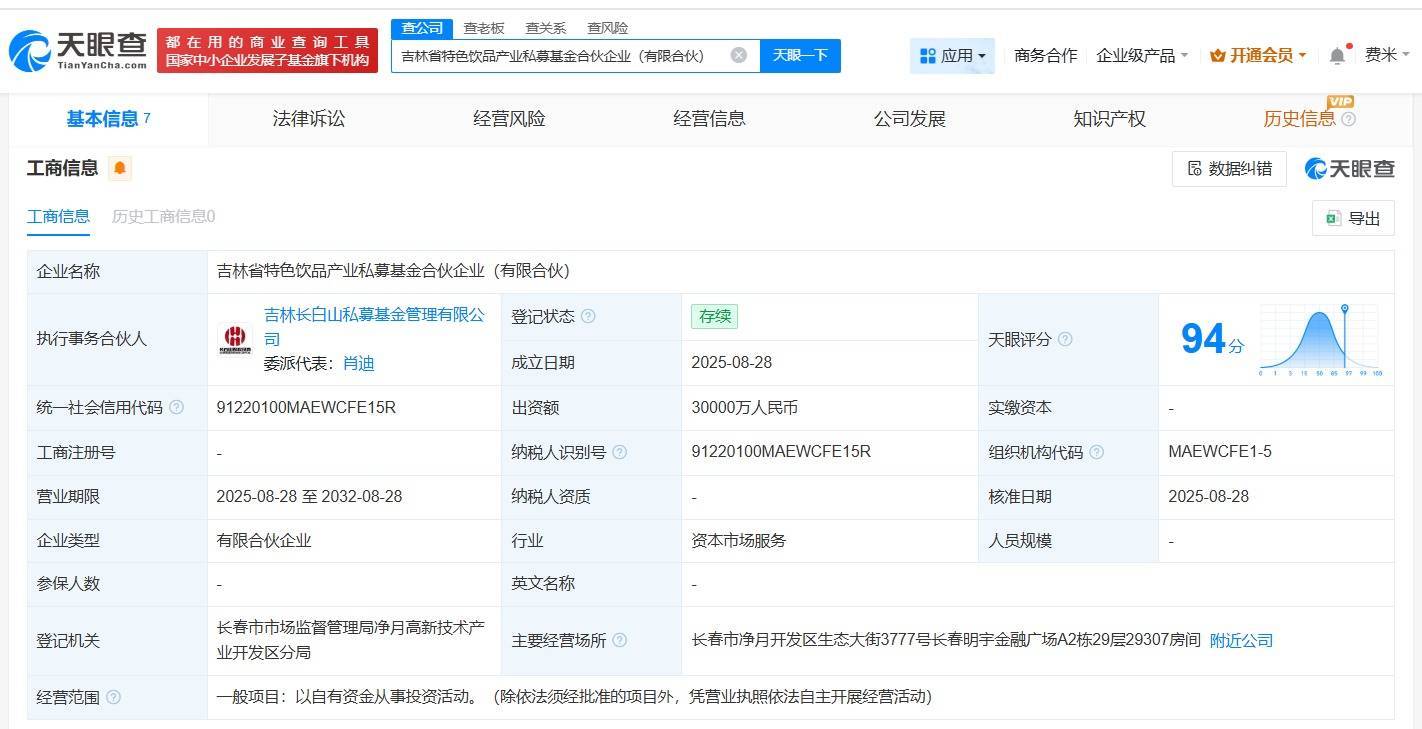Click help icon next to 登记状态
1422x729 pixels.
pos(588,316)
